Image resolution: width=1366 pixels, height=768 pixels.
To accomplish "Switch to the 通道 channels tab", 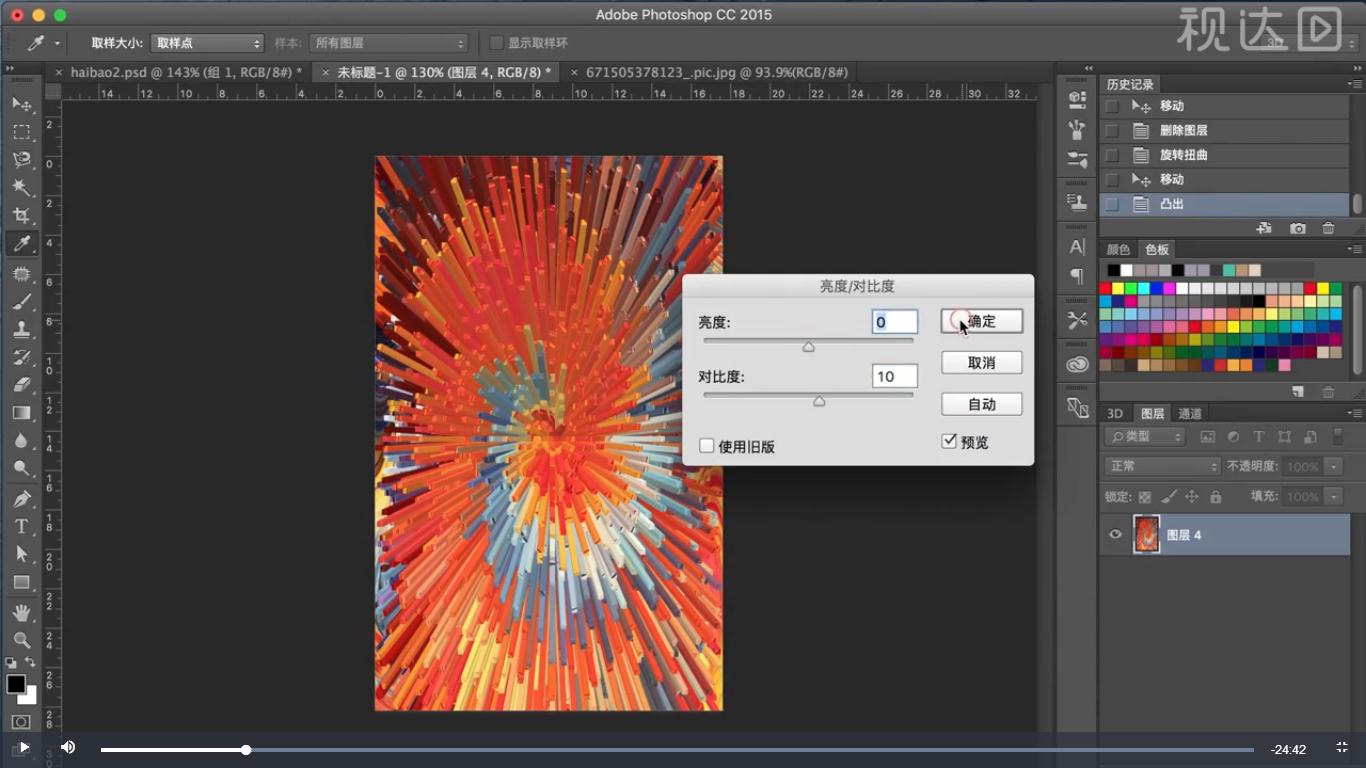I will 1190,413.
